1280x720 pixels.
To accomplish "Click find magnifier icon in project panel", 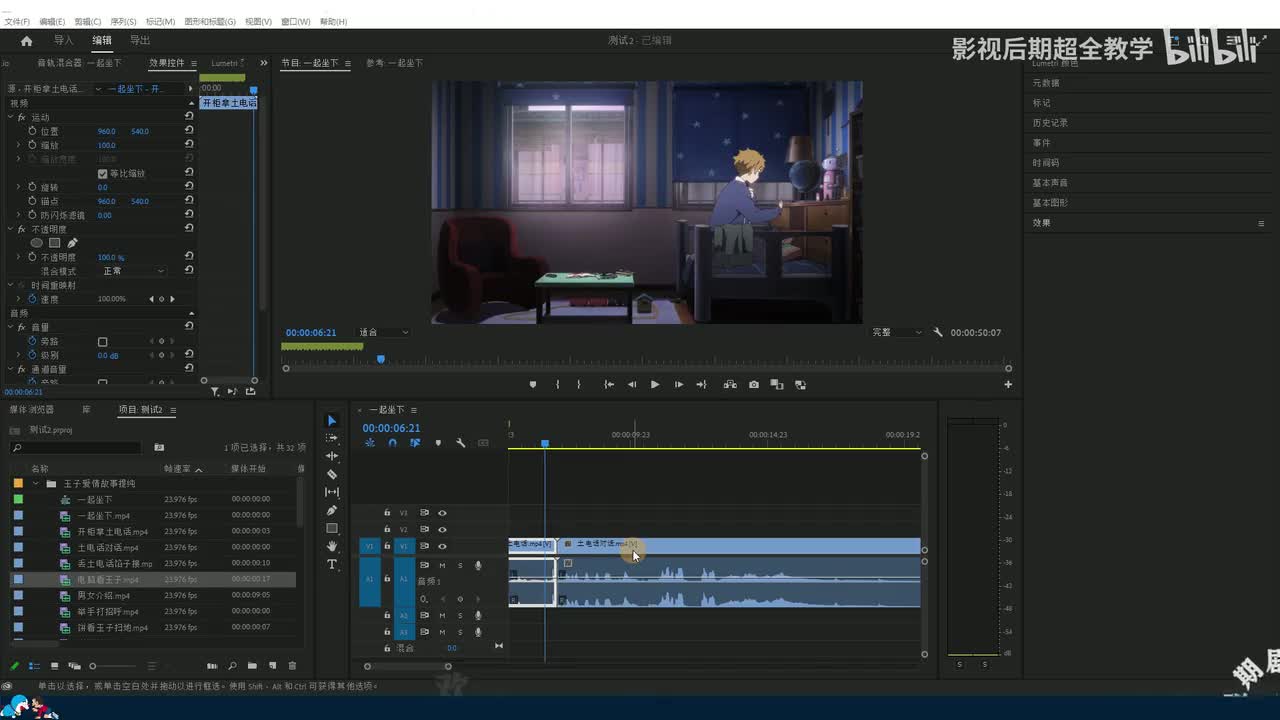I will point(232,666).
